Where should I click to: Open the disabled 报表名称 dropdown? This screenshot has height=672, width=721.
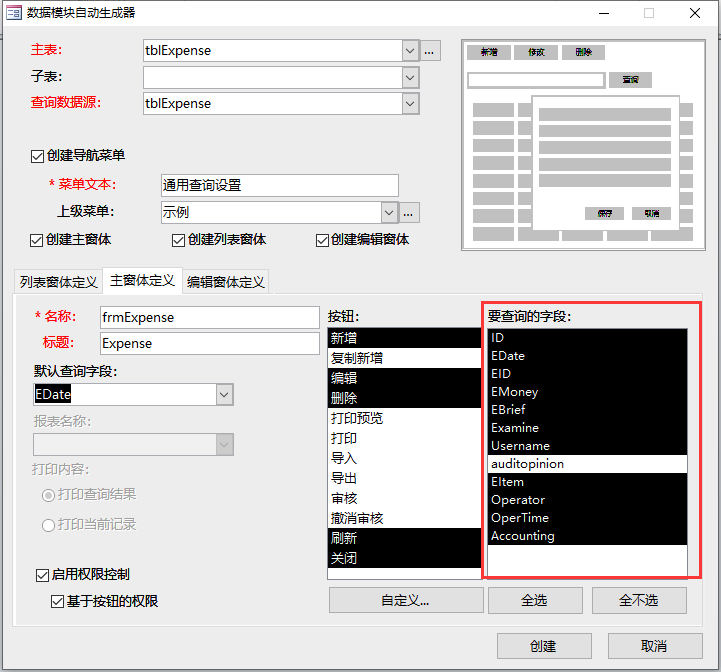tap(224, 444)
